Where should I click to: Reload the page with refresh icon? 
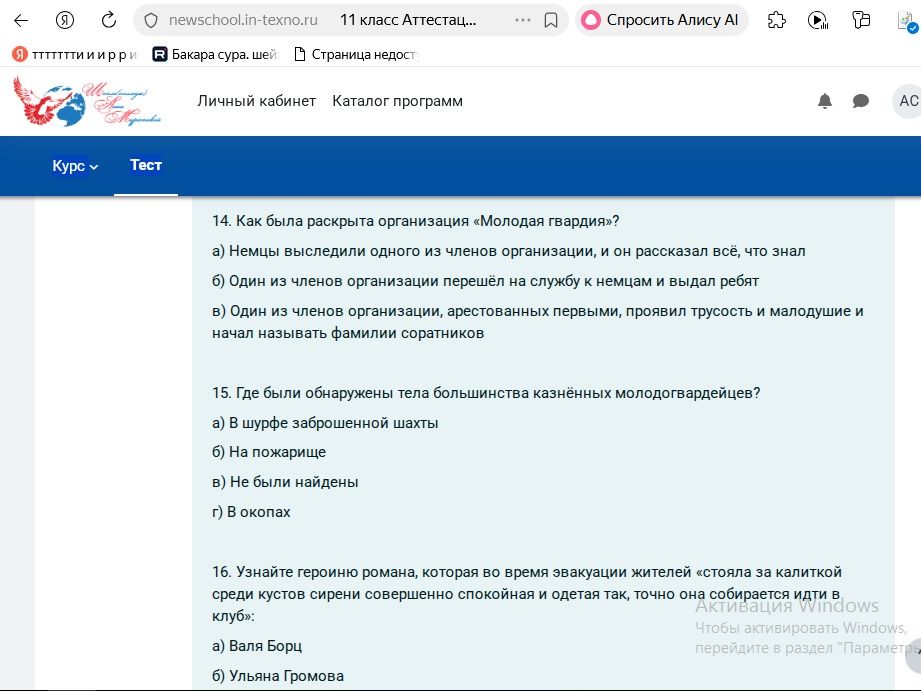coord(109,21)
